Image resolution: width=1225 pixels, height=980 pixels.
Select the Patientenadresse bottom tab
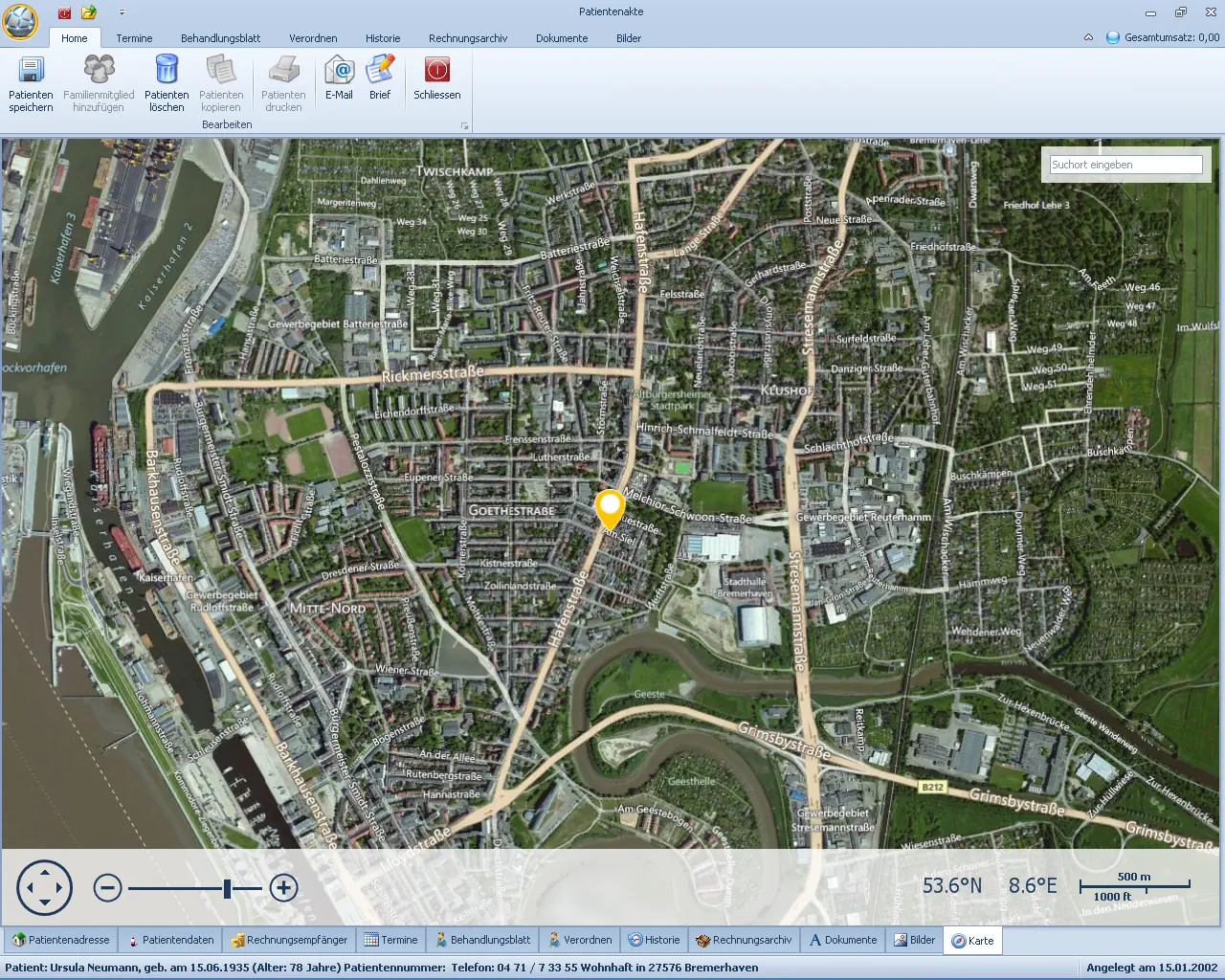point(60,940)
